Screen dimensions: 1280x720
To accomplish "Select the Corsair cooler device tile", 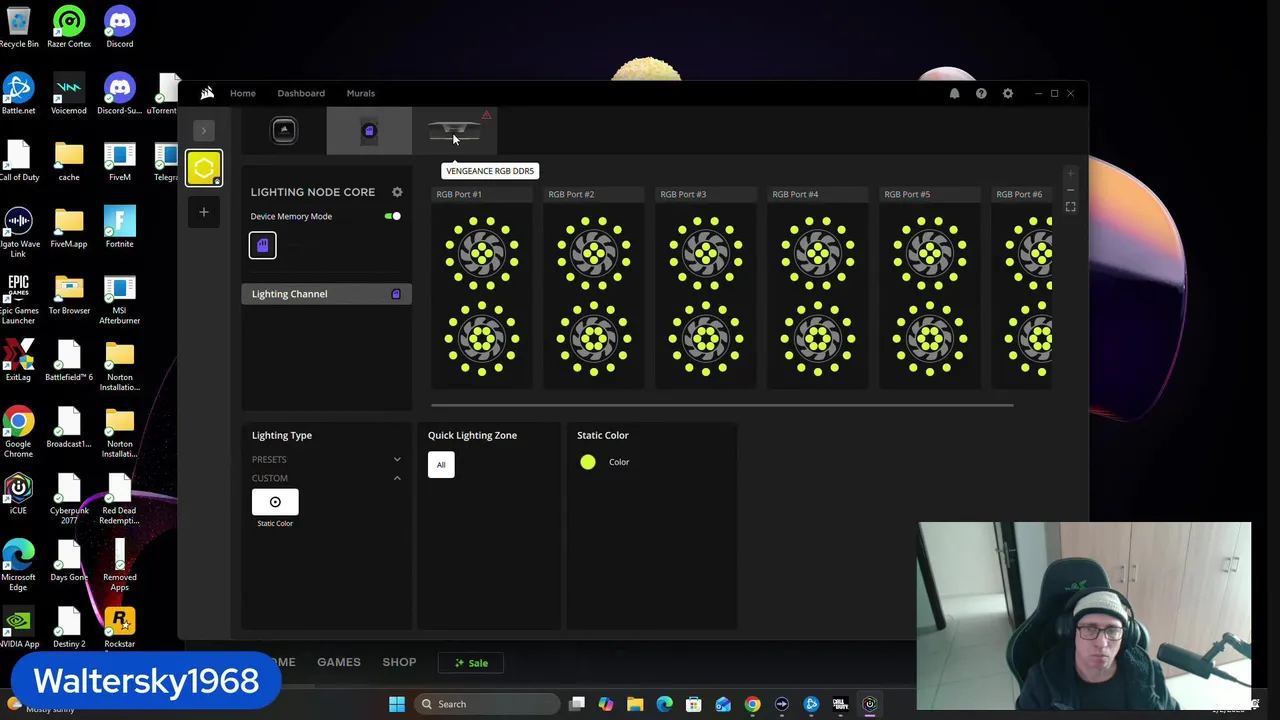I will 284,131.
